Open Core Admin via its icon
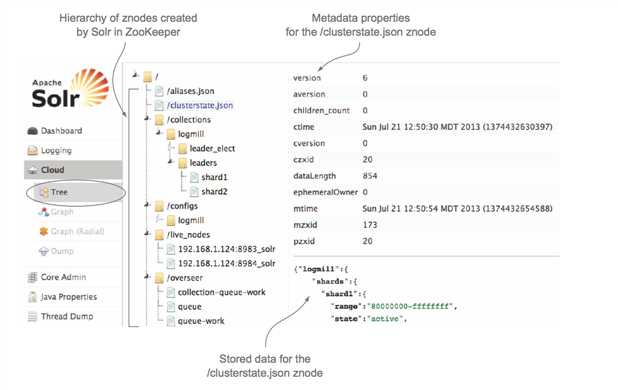 32,277
